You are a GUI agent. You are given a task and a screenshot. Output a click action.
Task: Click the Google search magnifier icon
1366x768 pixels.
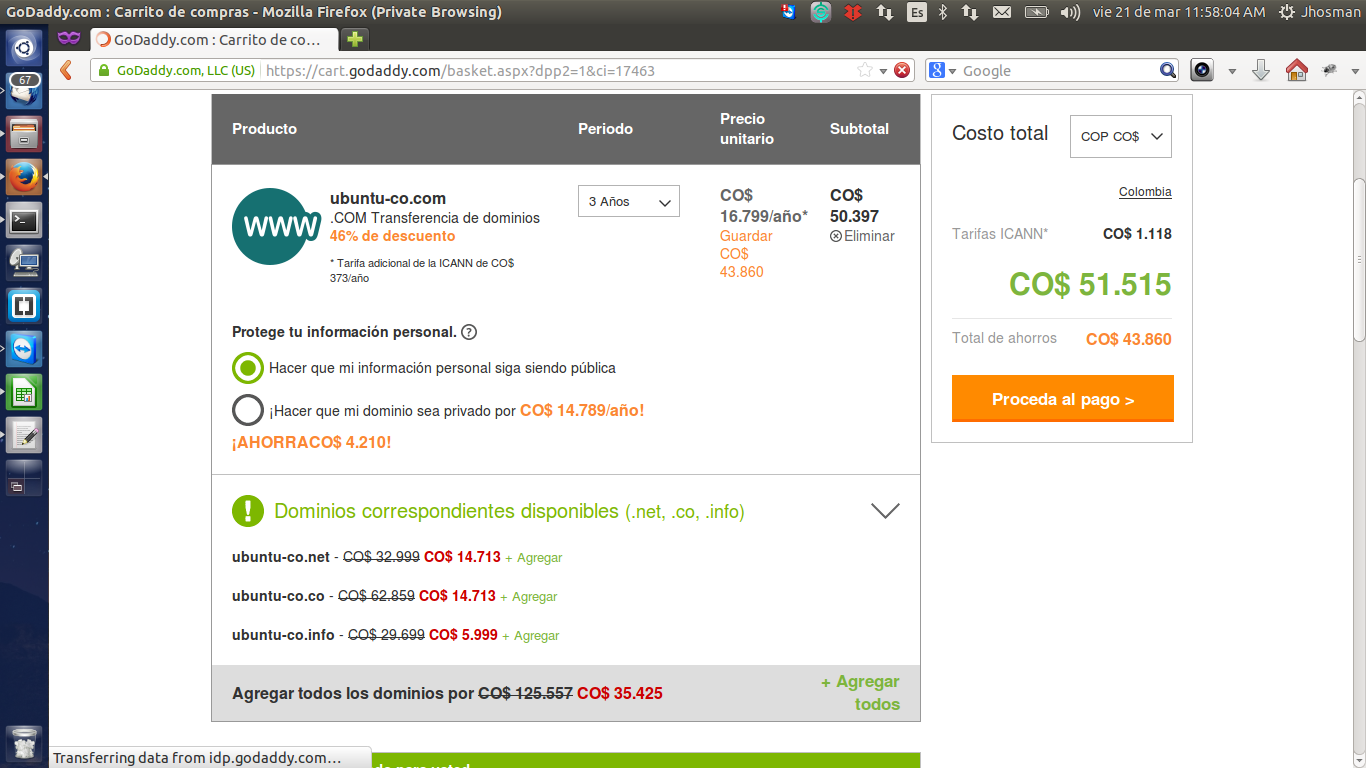click(1168, 70)
